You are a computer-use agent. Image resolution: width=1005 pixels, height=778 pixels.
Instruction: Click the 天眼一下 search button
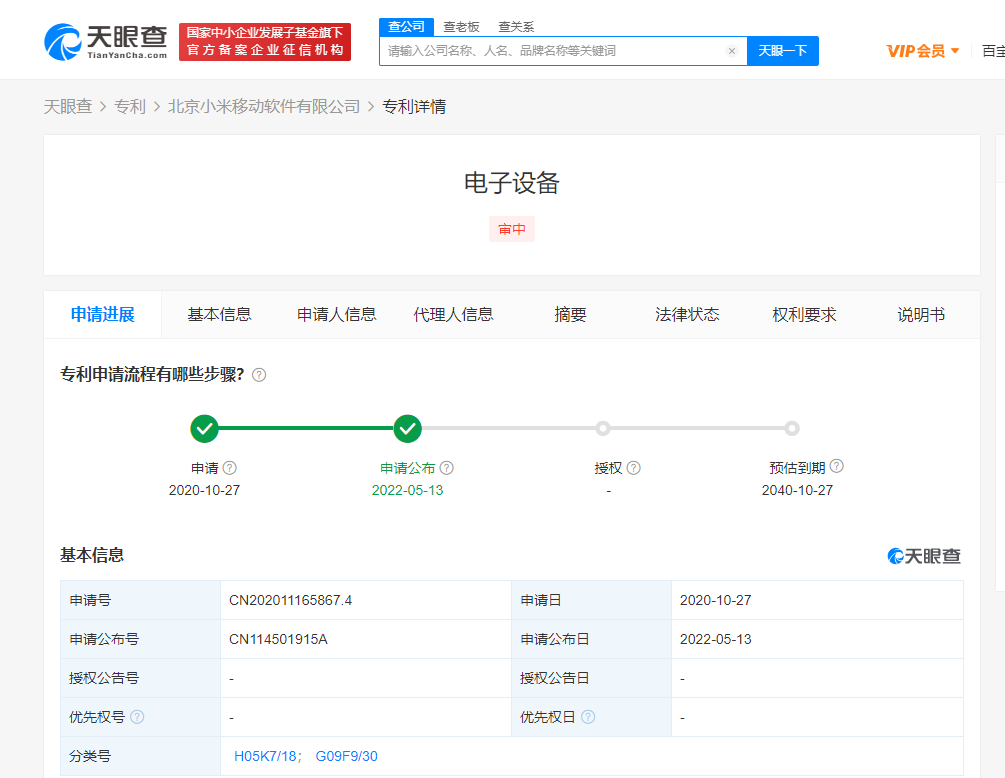(783, 51)
